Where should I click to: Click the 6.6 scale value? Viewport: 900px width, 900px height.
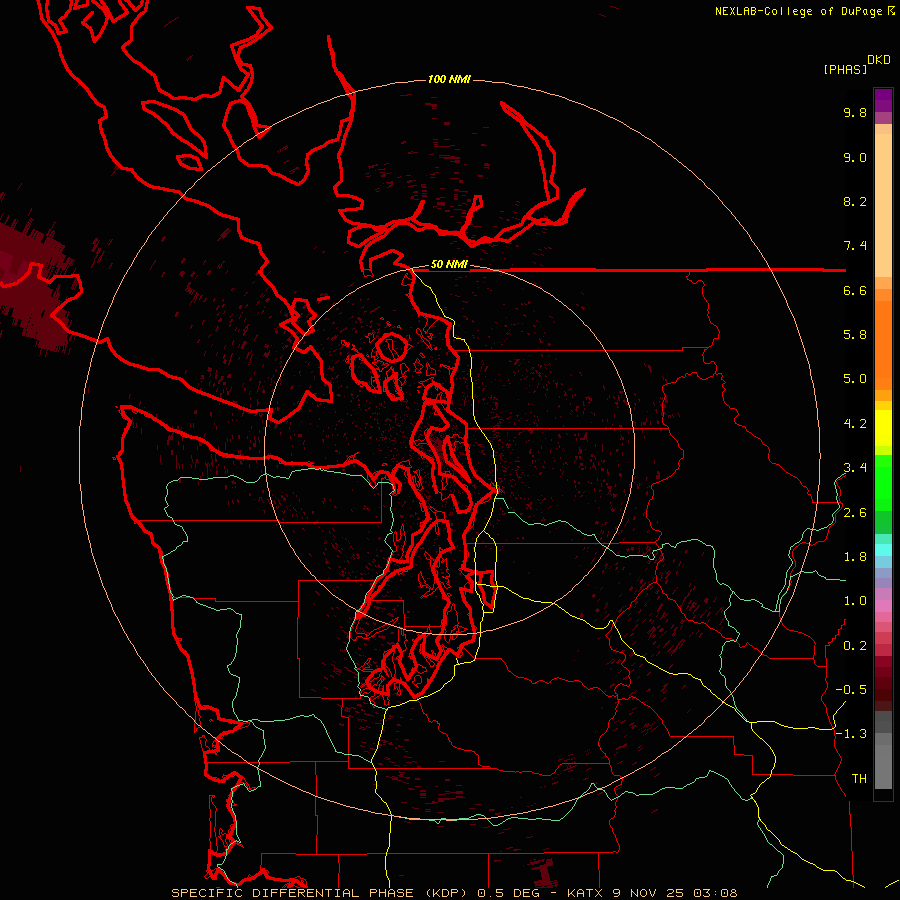855,290
